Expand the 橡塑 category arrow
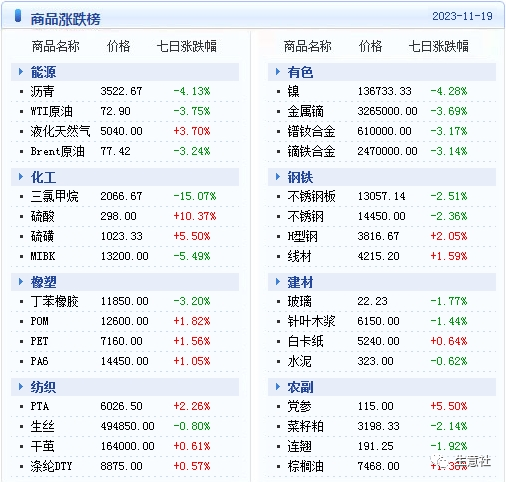The height and width of the screenshot is (482, 506). [x=21, y=282]
